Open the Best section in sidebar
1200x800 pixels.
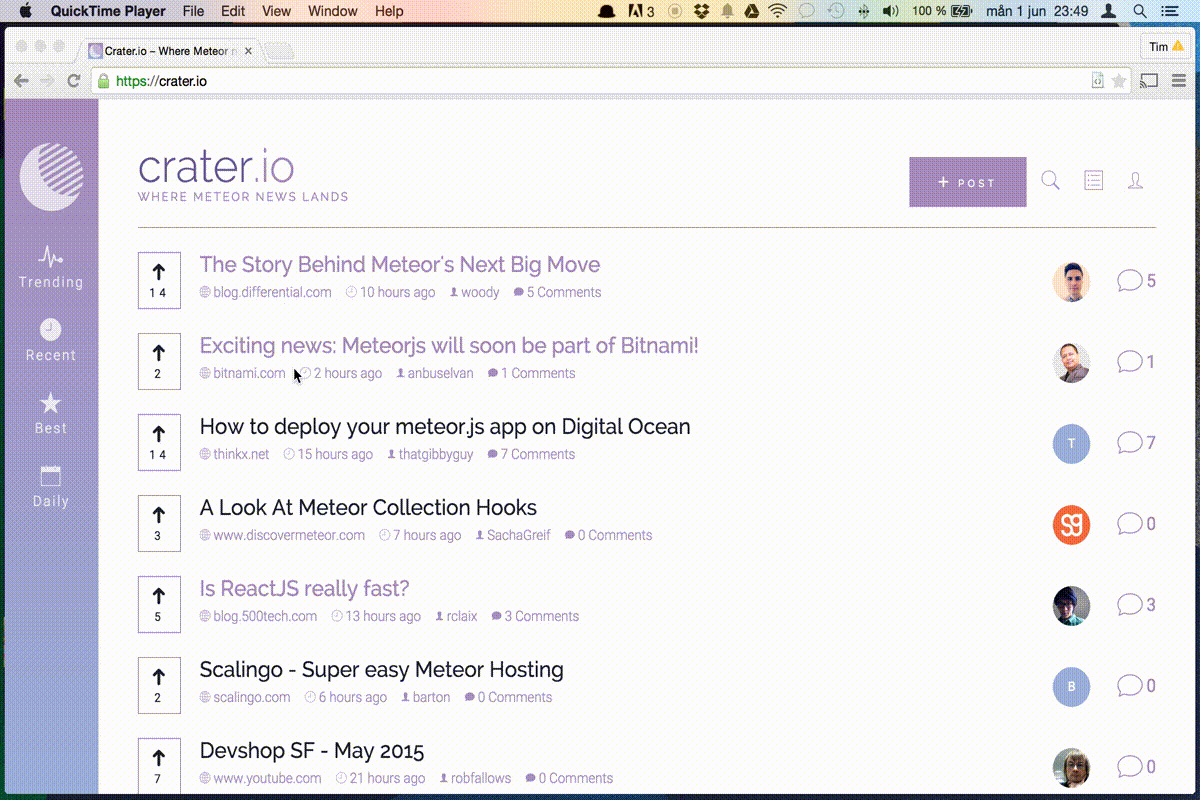pos(51,414)
